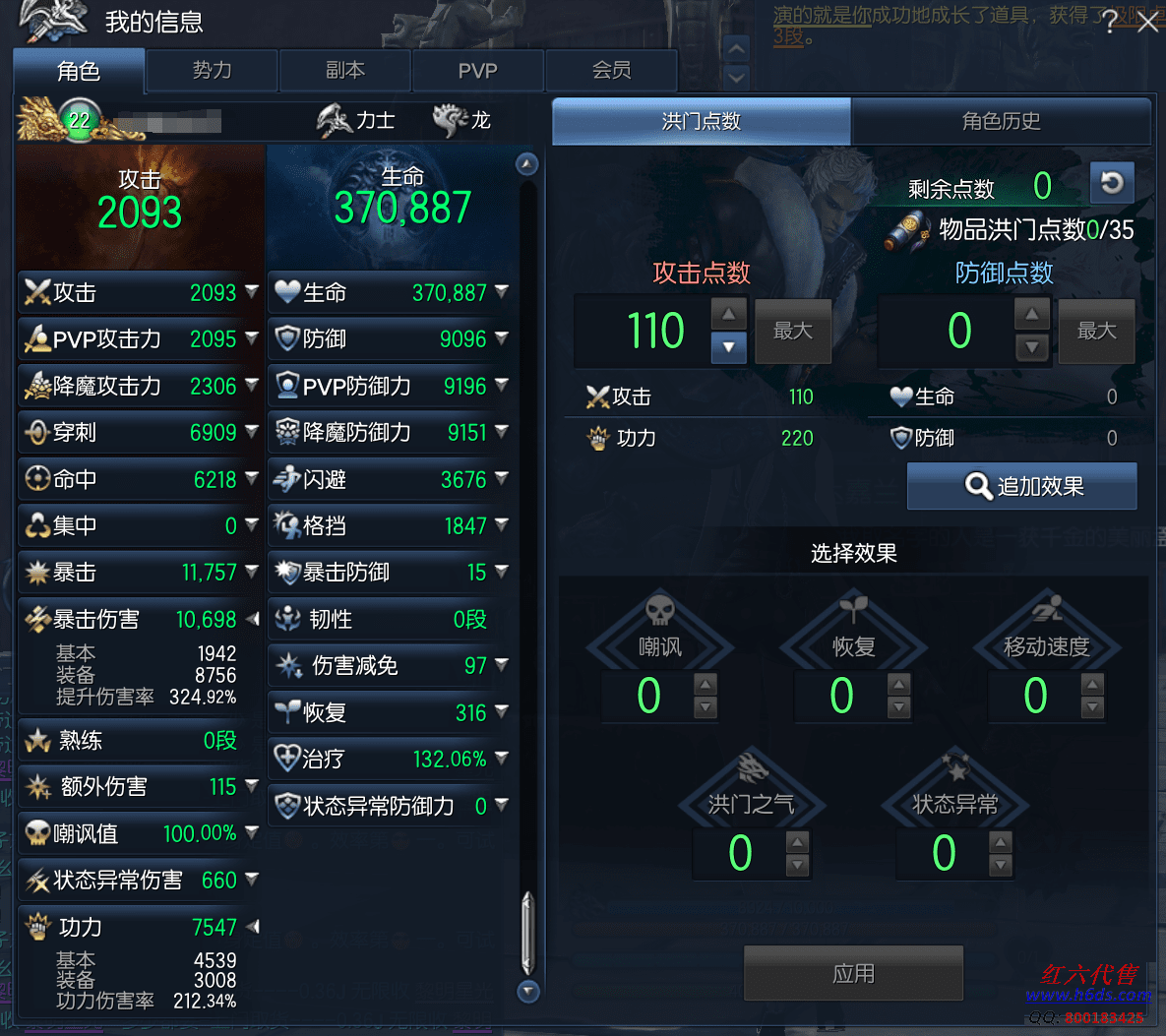Click the help question mark icon
This screenshot has width=1166, height=1036.
[x=1110, y=22]
